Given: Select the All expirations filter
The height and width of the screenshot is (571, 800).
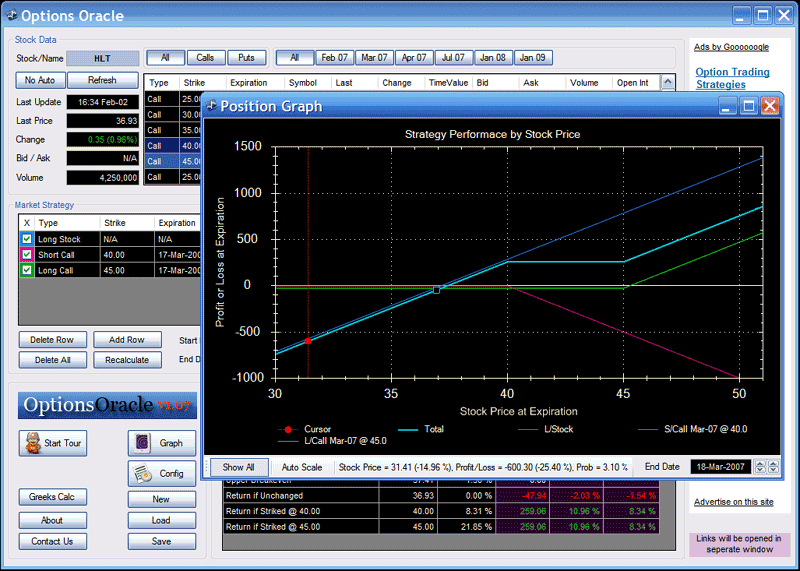Looking at the screenshot, I should [x=294, y=58].
